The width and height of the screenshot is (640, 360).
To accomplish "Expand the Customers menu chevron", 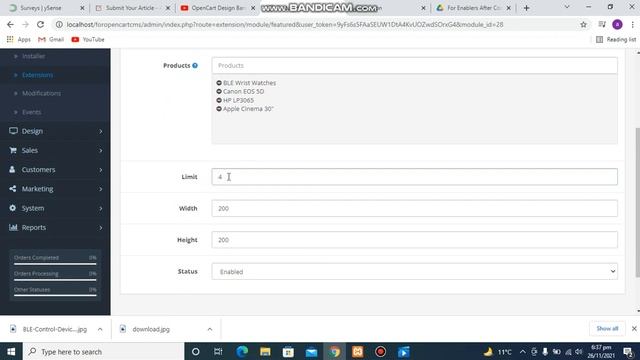I will pos(100,169).
